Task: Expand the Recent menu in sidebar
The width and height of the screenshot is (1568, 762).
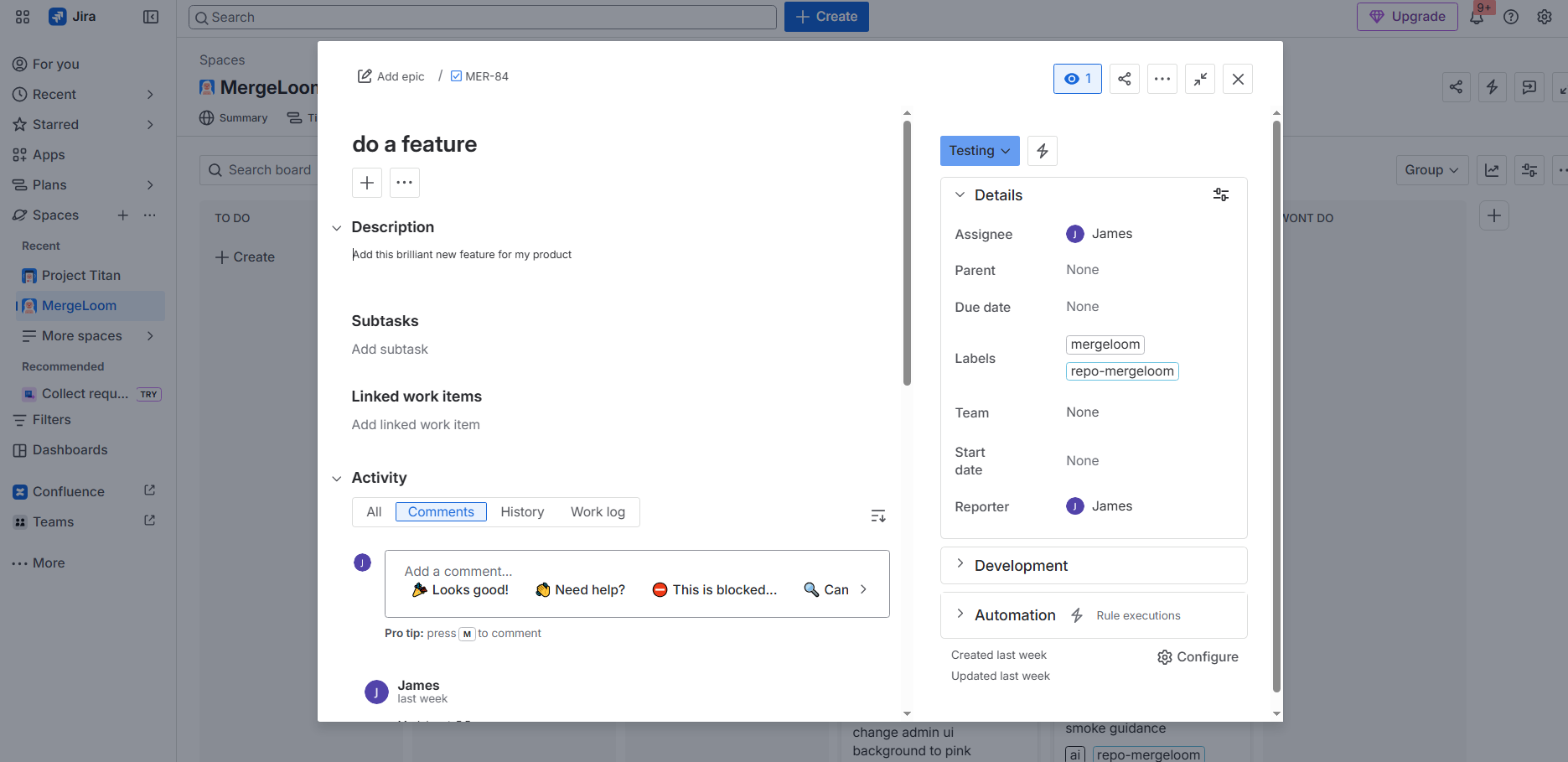Action: (150, 95)
